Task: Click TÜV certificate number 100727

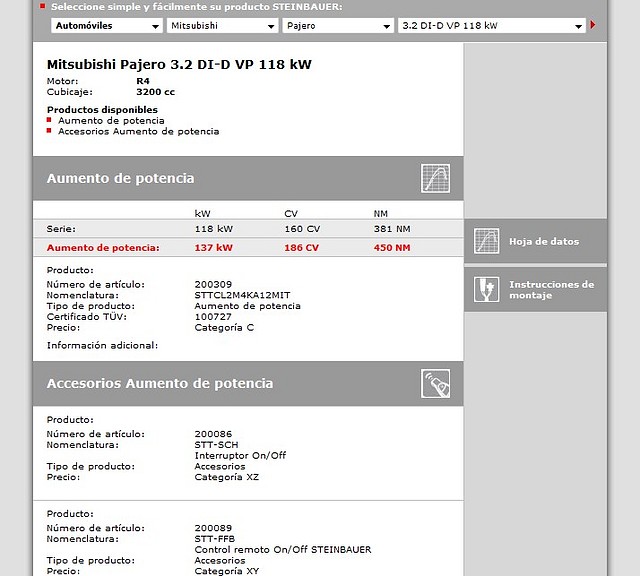Action: click(x=213, y=317)
